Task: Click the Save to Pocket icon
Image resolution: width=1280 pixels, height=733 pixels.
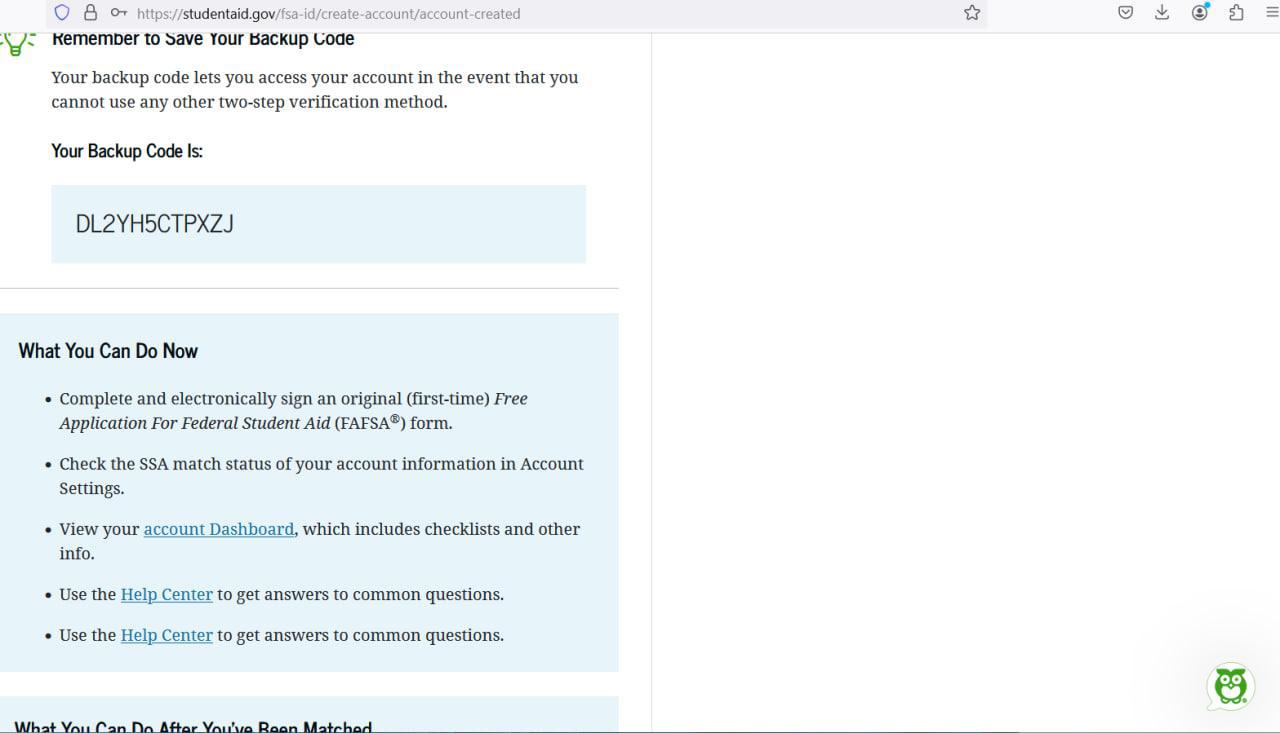Action: tap(1125, 13)
